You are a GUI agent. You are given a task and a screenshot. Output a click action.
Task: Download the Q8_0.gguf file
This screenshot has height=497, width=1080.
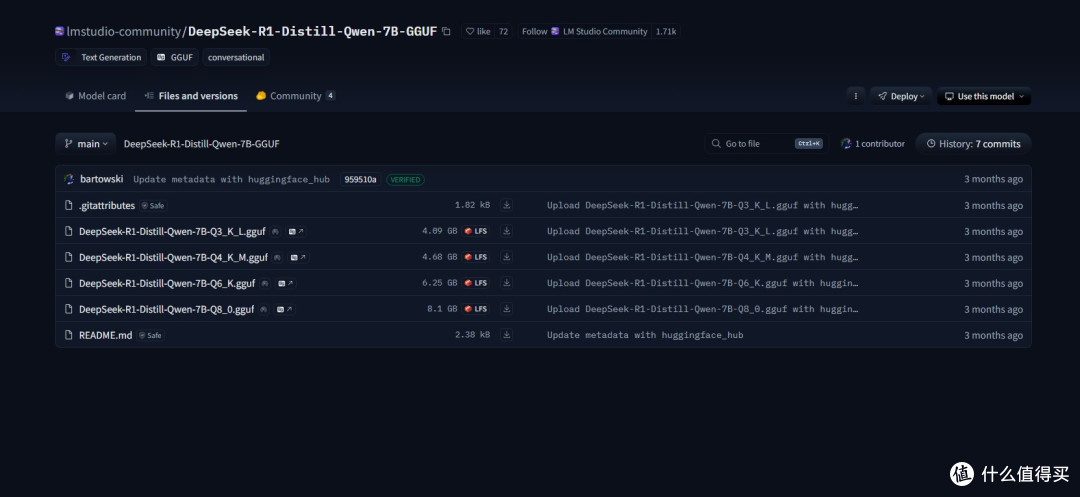pos(506,308)
